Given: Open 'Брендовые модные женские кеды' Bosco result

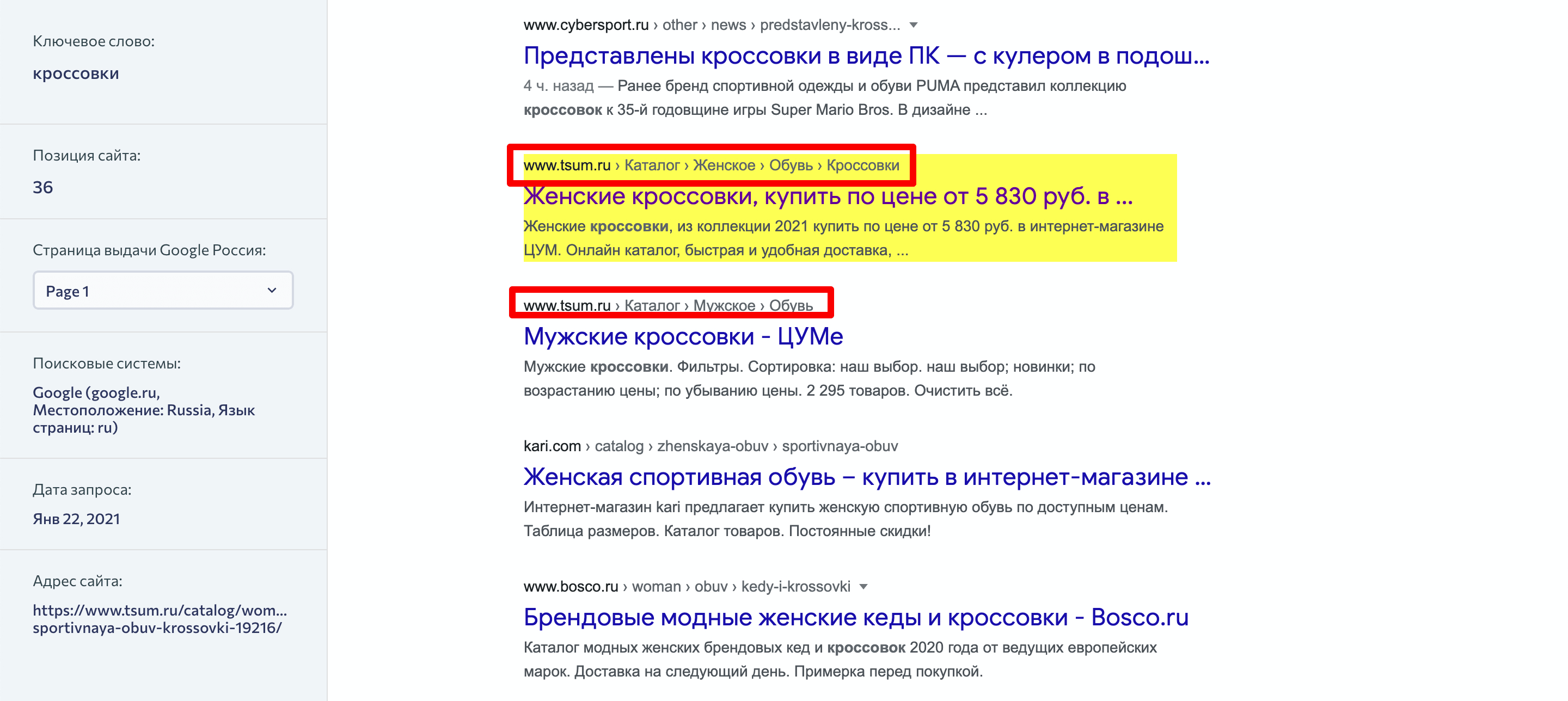Looking at the screenshot, I should tap(856, 617).
